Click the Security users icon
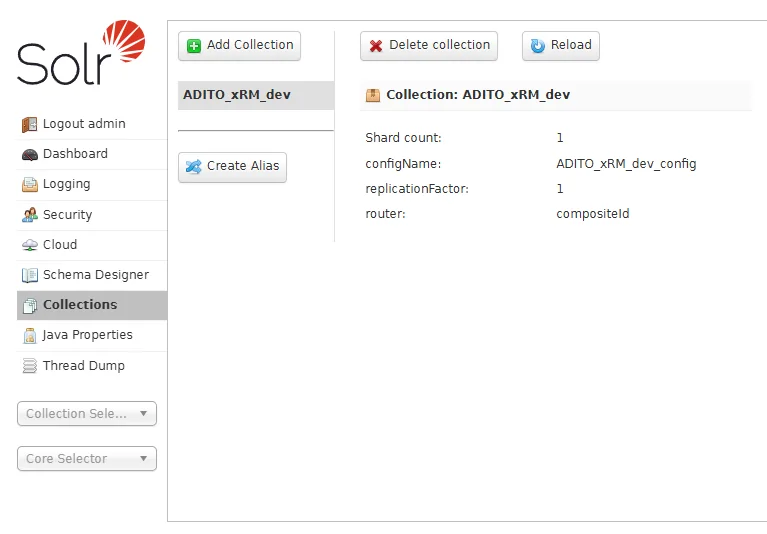Image resolution: width=767 pixels, height=534 pixels. (x=29, y=215)
